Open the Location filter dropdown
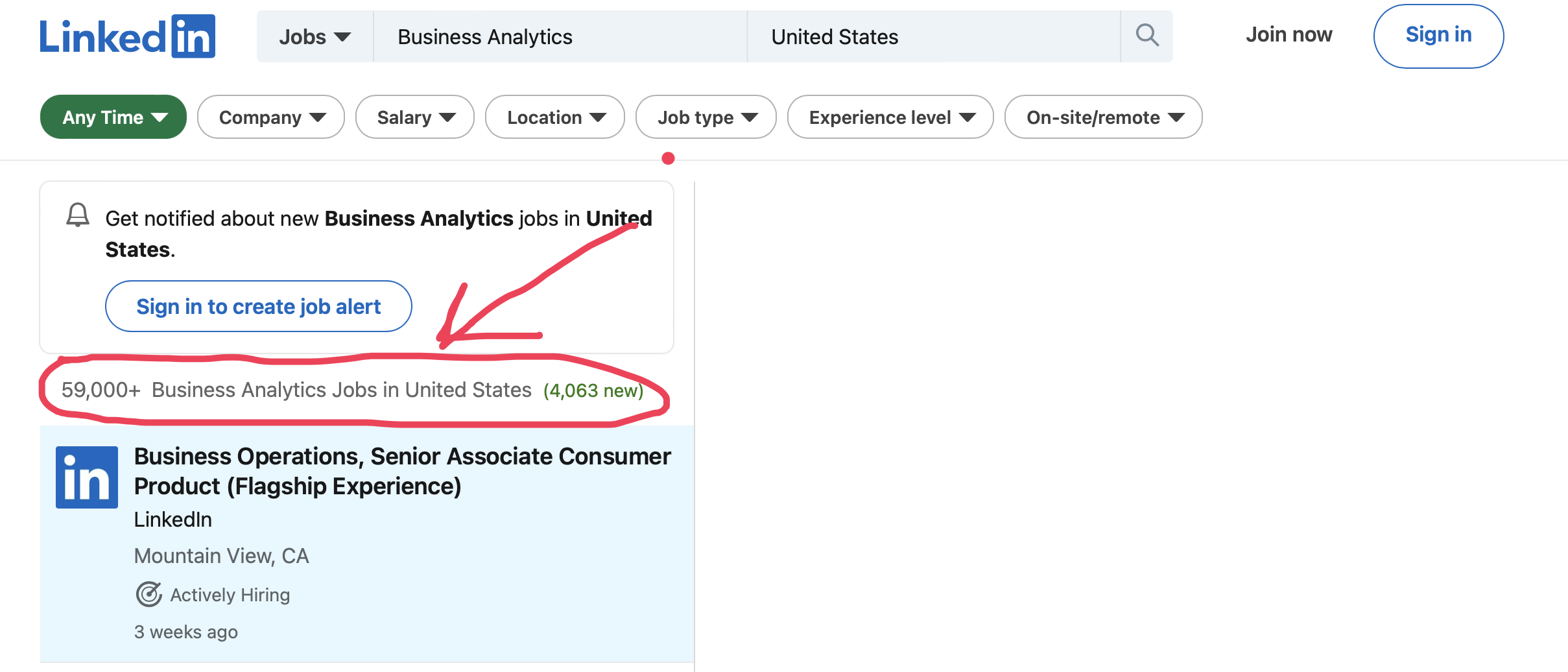The image size is (1568, 672). (555, 117)
